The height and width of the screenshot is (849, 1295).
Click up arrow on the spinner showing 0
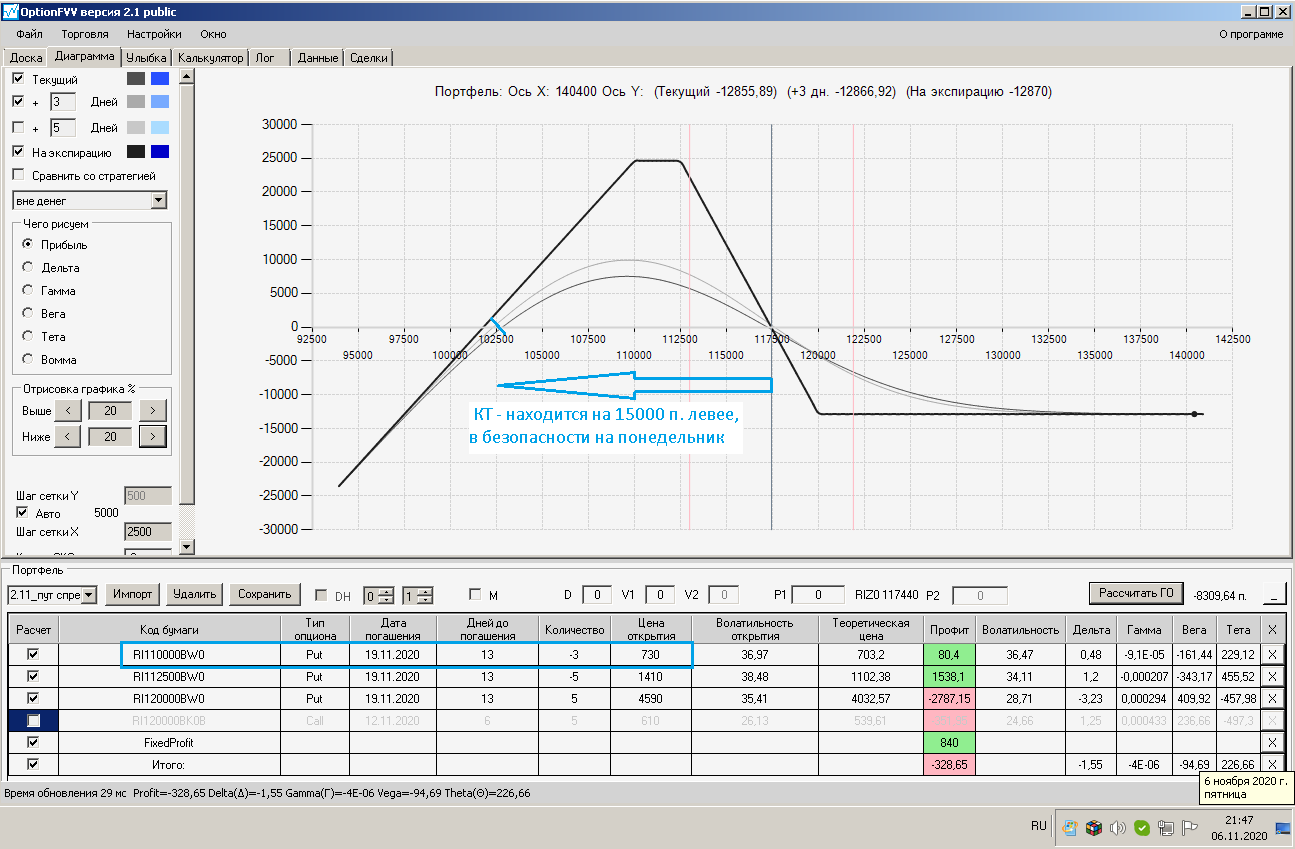point(388,590)
